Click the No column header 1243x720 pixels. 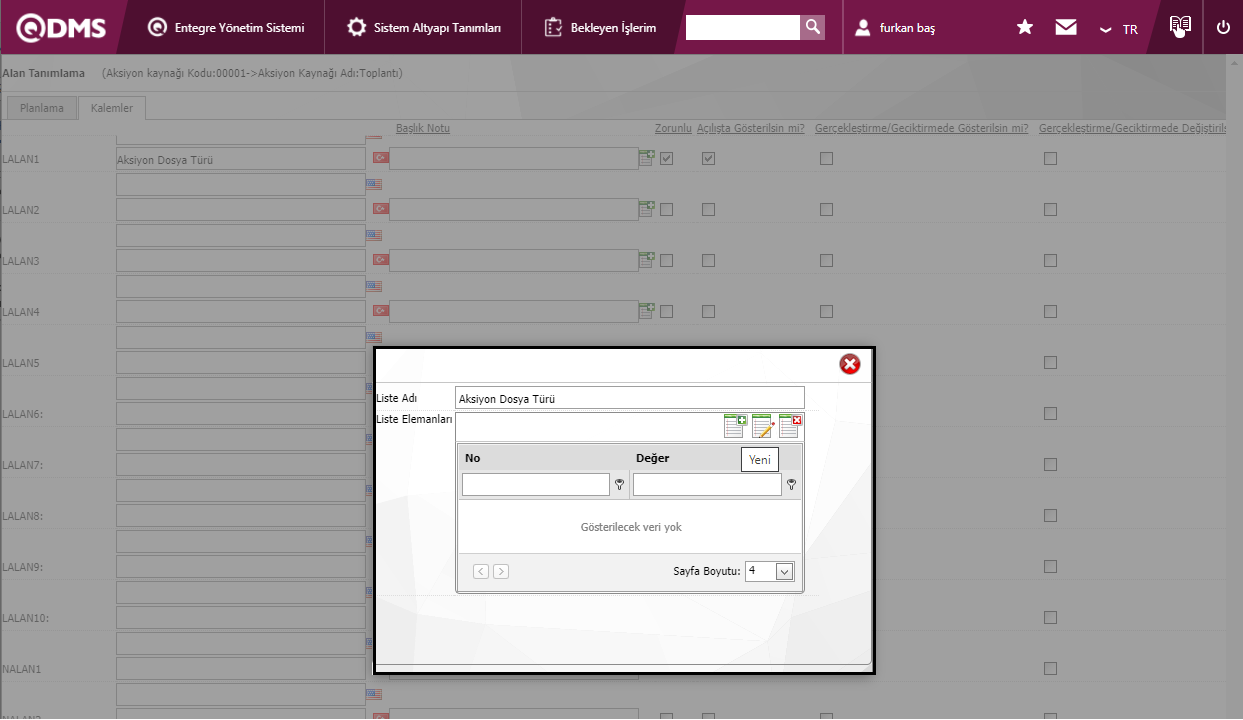[x=473, y=458]
